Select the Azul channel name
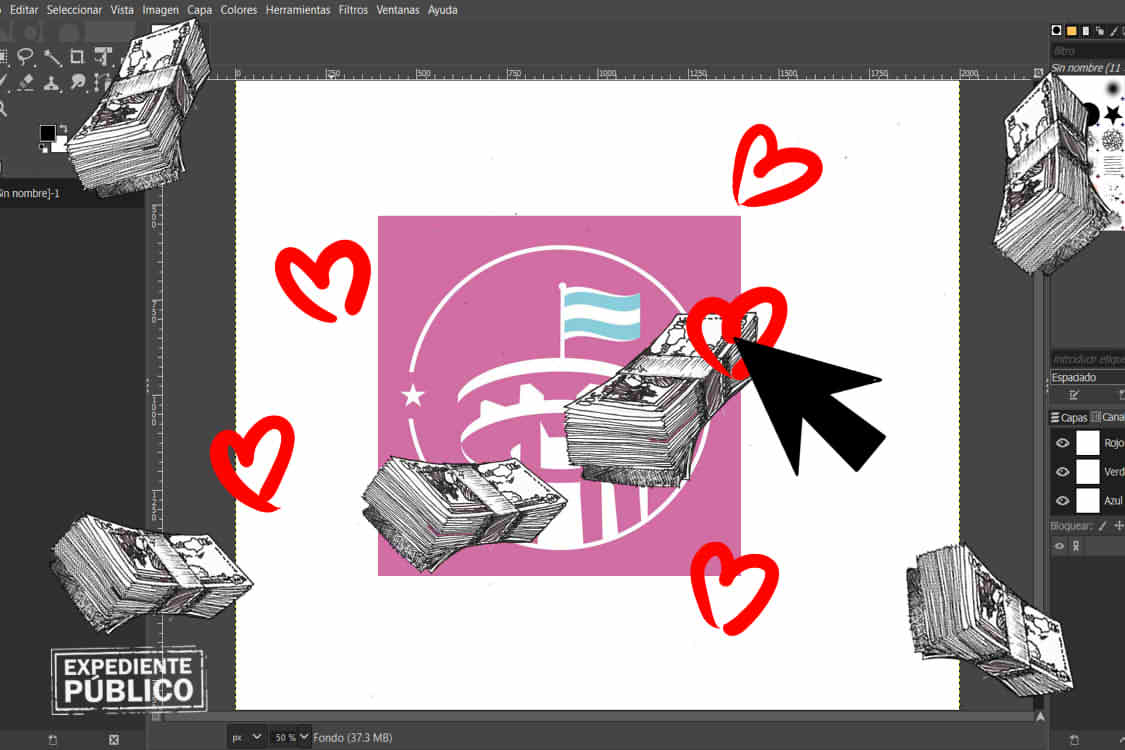This screenshot has width=1125, height=750. (x=1114, y=500)
